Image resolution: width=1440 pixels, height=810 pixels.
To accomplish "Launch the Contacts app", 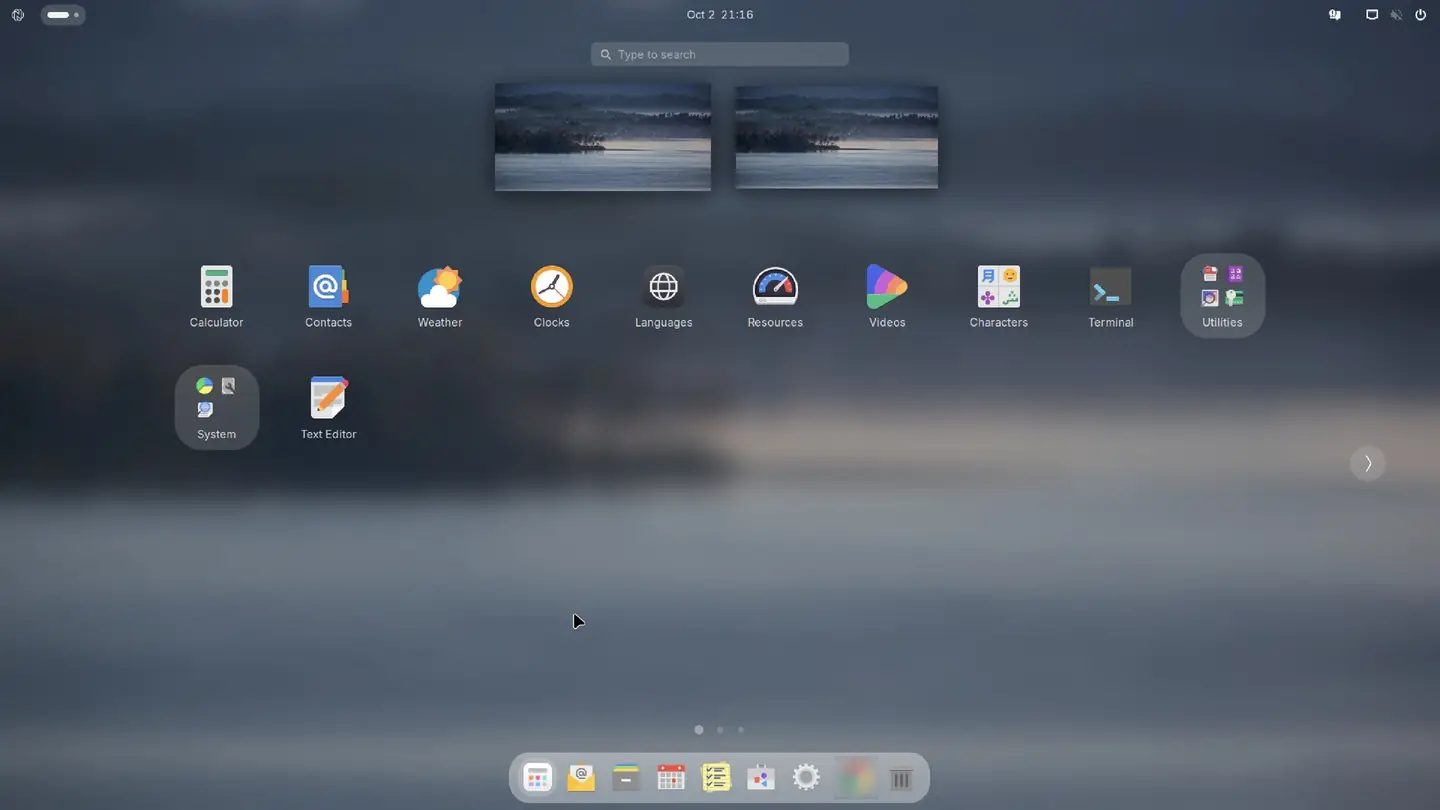I will [x=328, y=296].
